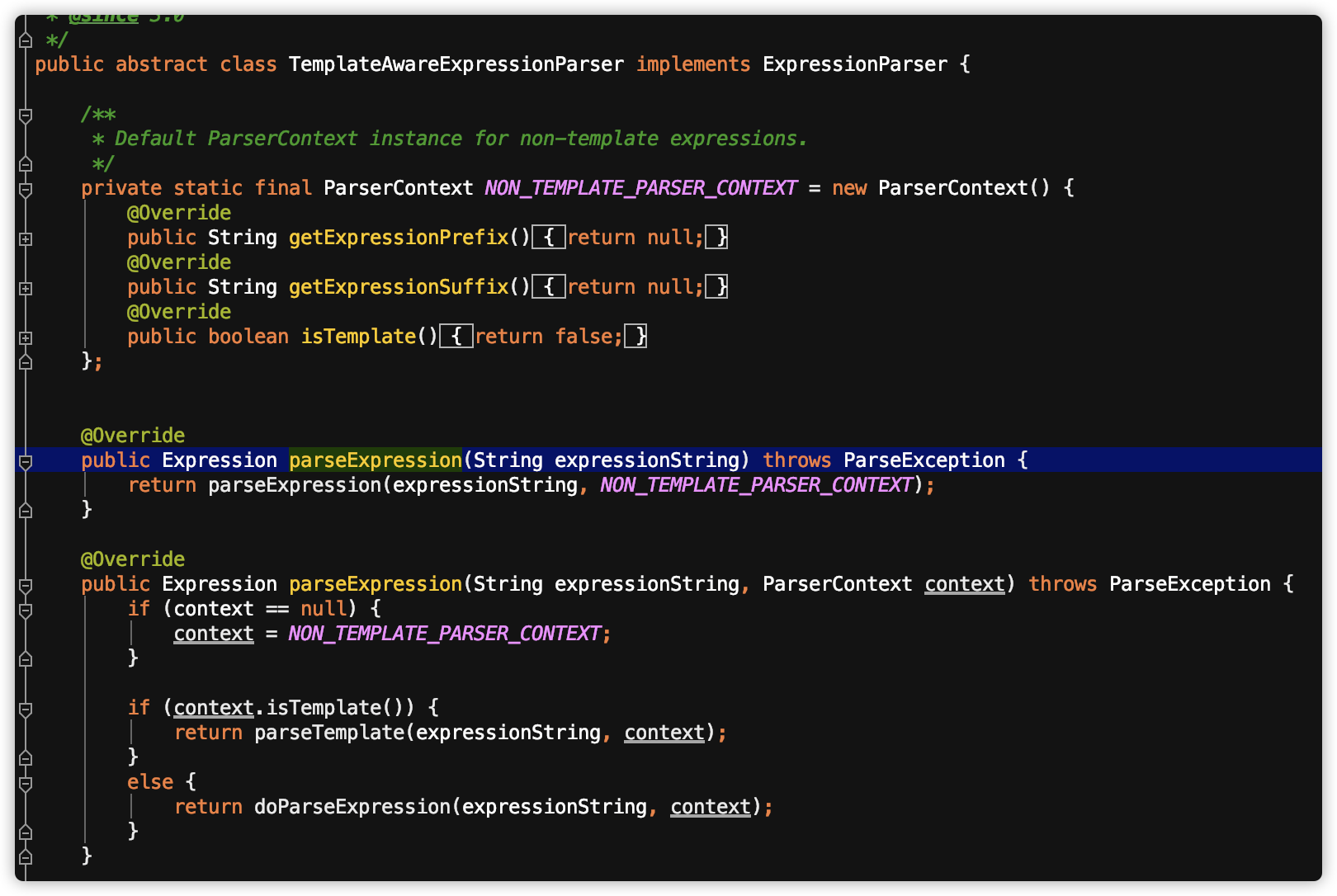Expand folded getExpressionSuffix method using gutter plus
1337x896 pixels.
(x=26, y=289)
